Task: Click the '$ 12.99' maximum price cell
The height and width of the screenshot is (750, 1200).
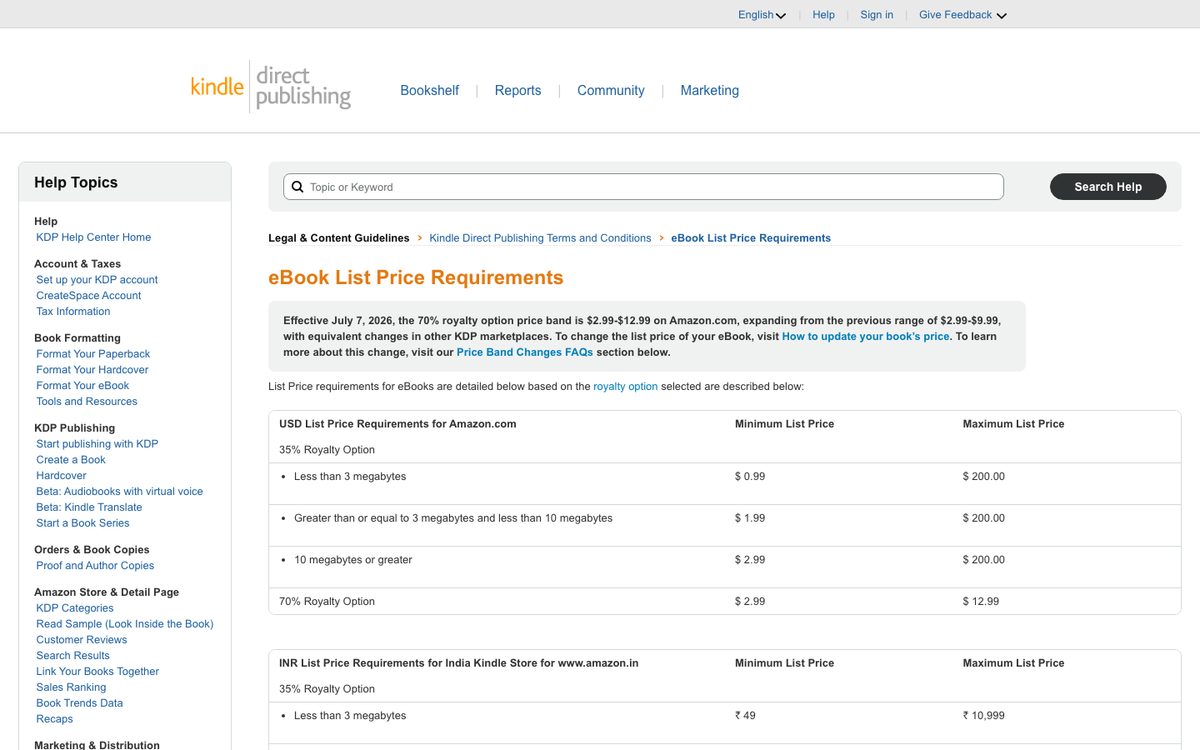Action: (981, 602)
